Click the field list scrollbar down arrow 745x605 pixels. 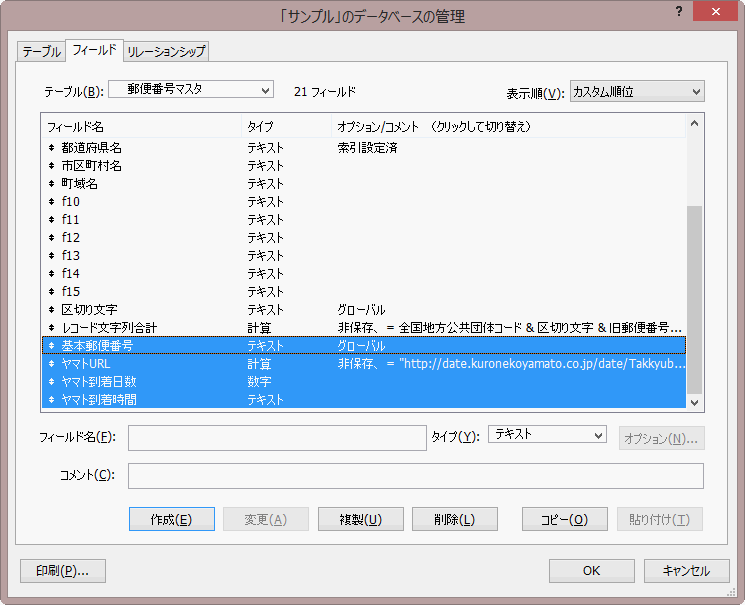click(x=694, y=403)
